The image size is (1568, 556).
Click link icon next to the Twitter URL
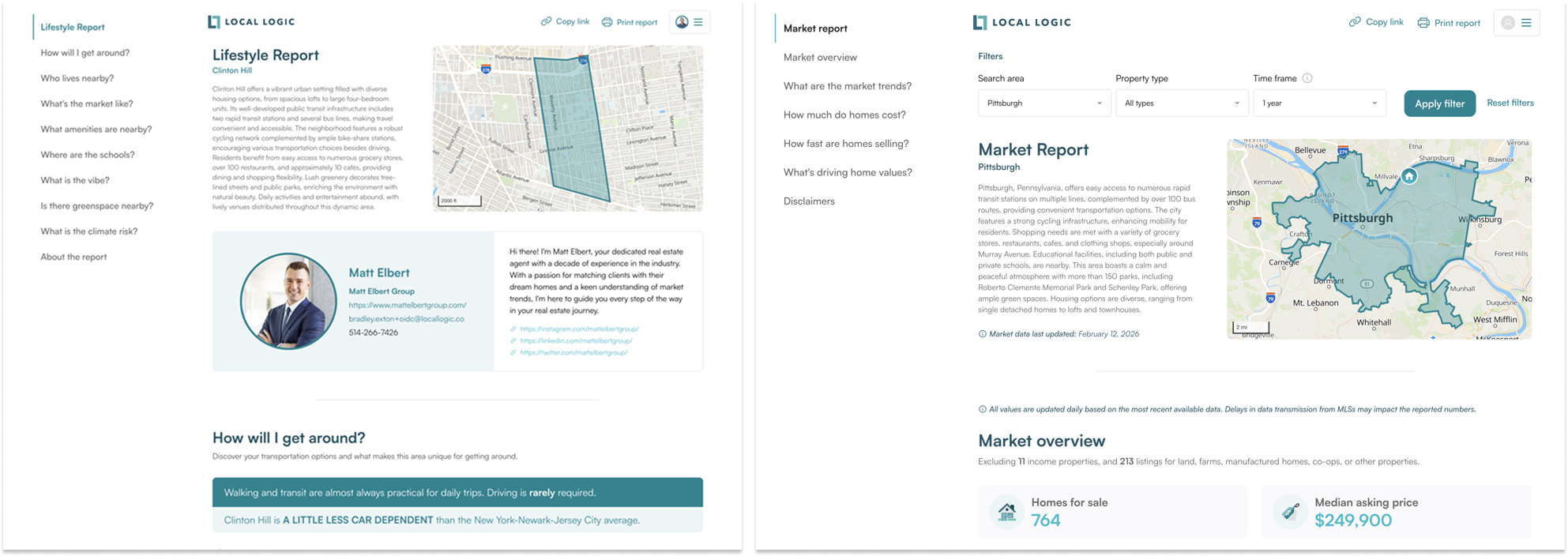point(513,352)
